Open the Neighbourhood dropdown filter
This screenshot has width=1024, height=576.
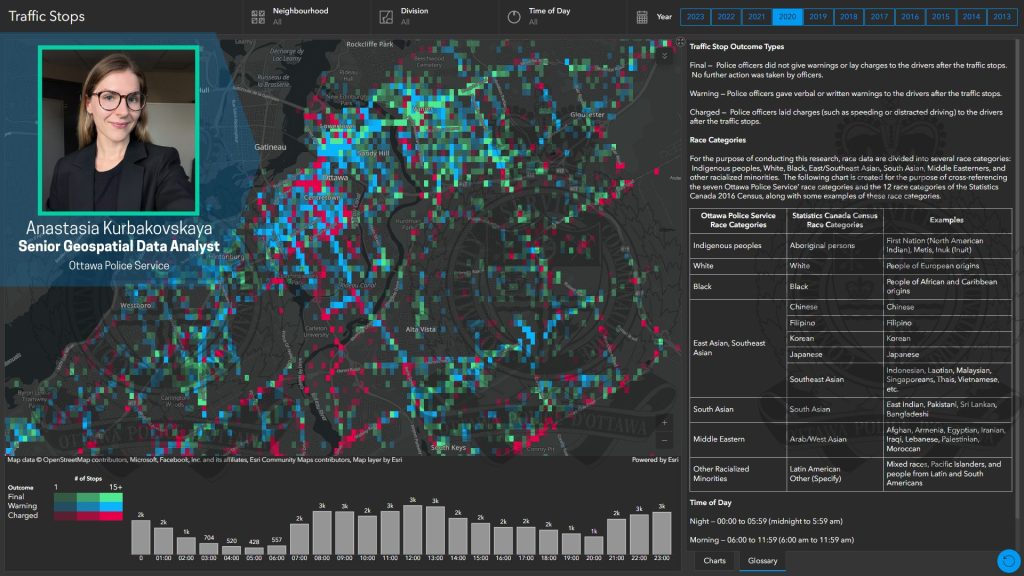pyautogui.click(x=300, y=16)
